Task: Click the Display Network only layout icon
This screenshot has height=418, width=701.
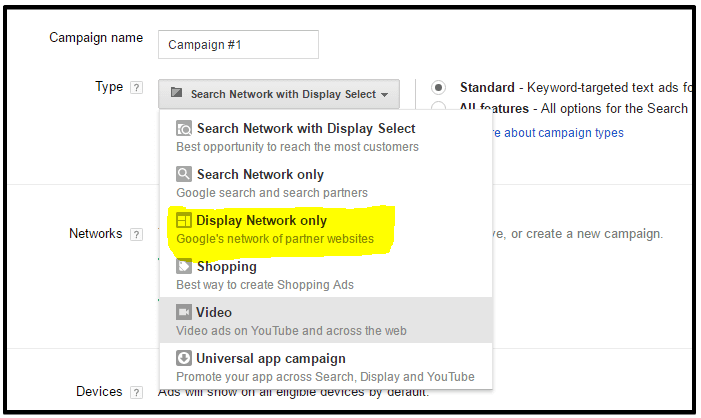Action: click(x=183, y=220)
